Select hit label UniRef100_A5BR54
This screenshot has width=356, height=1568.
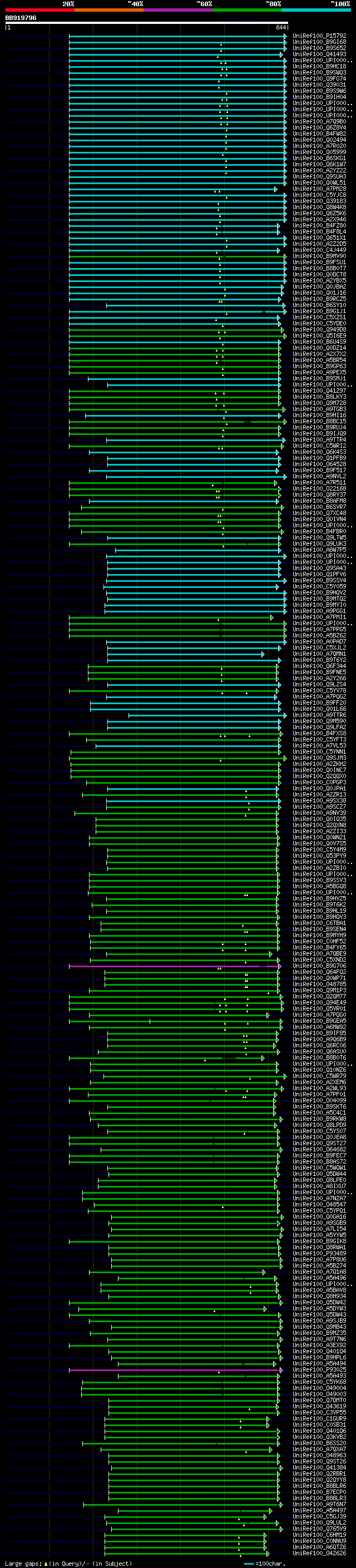319,360
